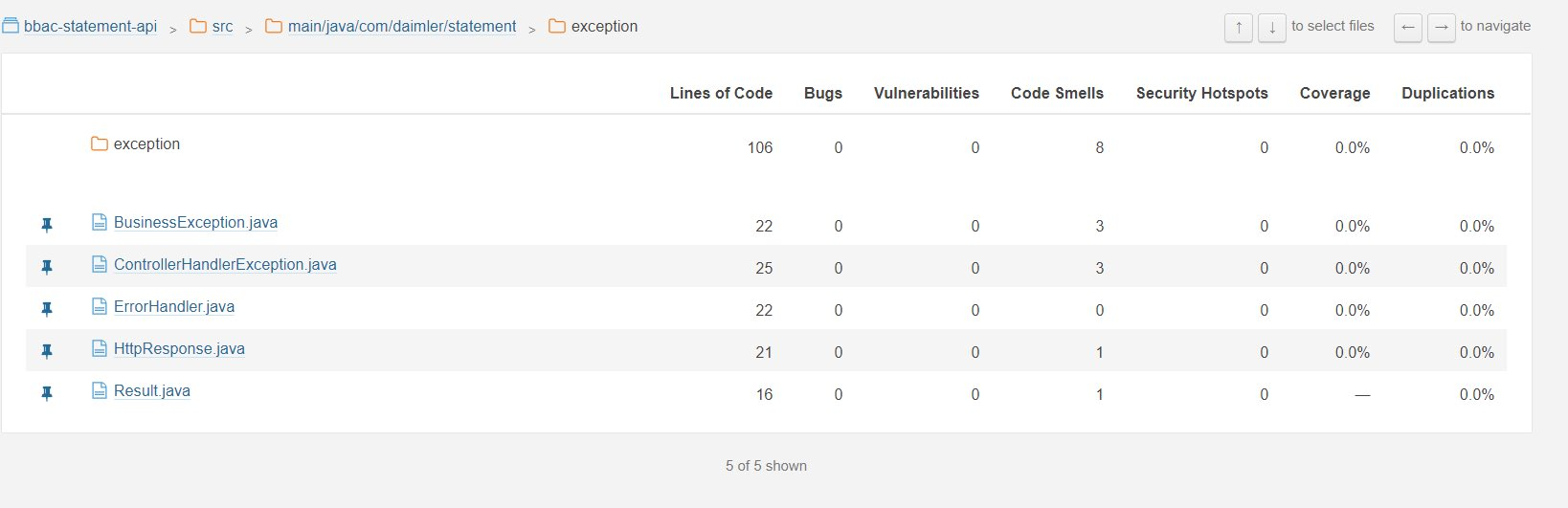Screen dimensions: 1568x508
Task: Select the exception breadcrumb folder
Action: point(604,27)
